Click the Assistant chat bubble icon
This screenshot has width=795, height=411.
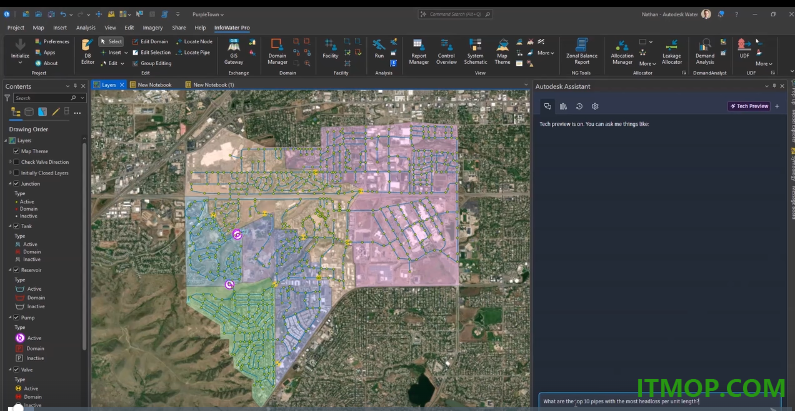click(x=548, y=106)
